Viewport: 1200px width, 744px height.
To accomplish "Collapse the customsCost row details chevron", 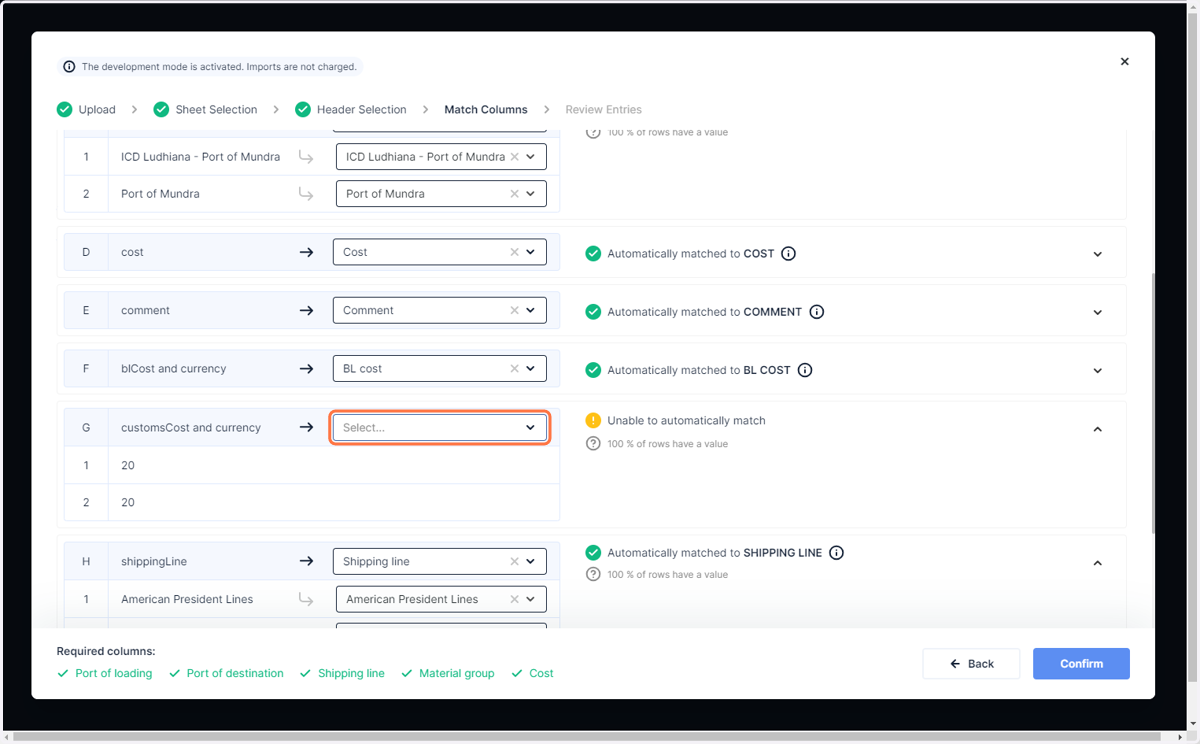I will [1097, 429].
